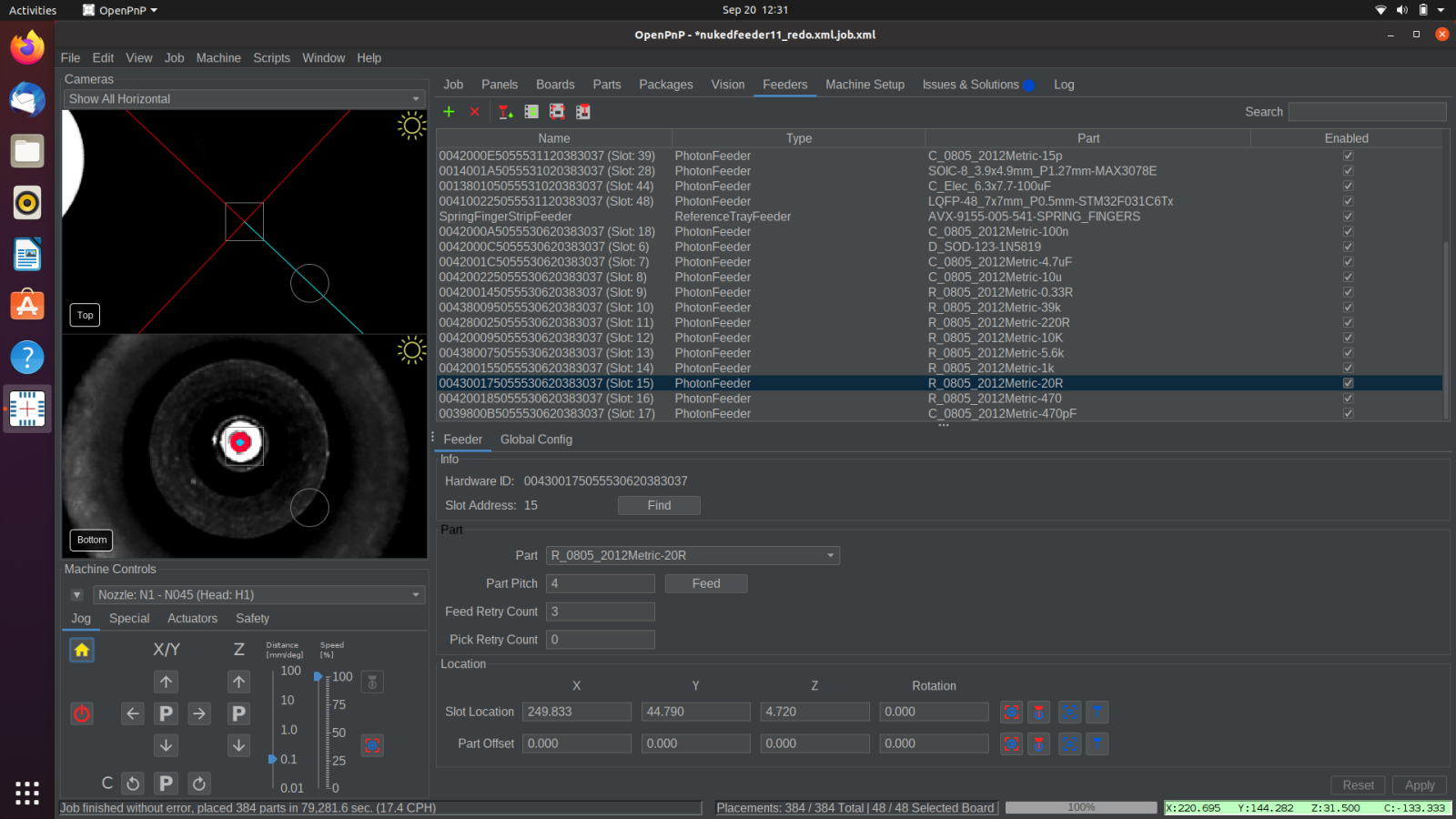The image size is (1456, 819).
Task: Open the Issues & Solutions tab
Action: [x=978, y=85]
